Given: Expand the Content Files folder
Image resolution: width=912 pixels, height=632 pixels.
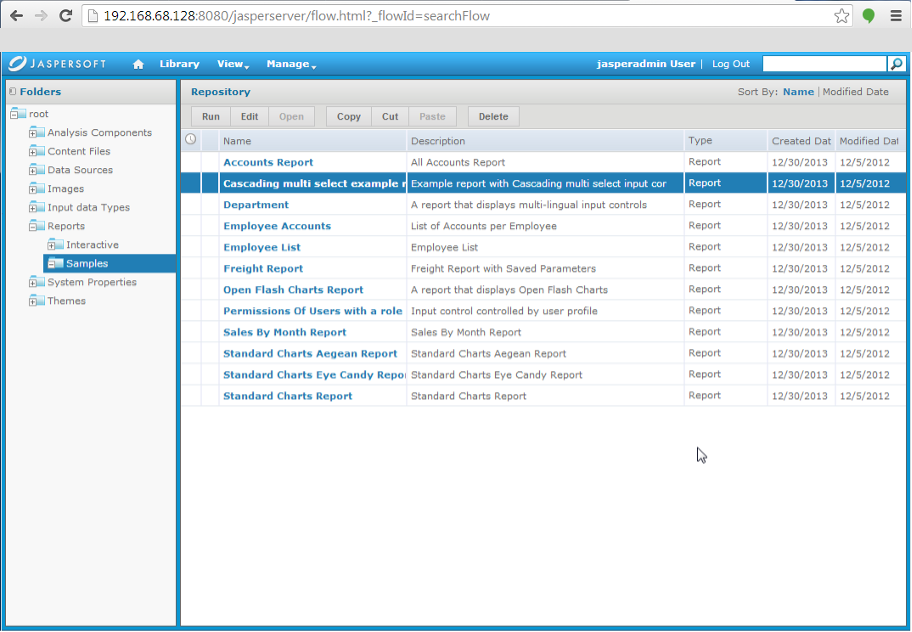Looking at the screenshot, I should pyautogui.click(x=33, y=152).
